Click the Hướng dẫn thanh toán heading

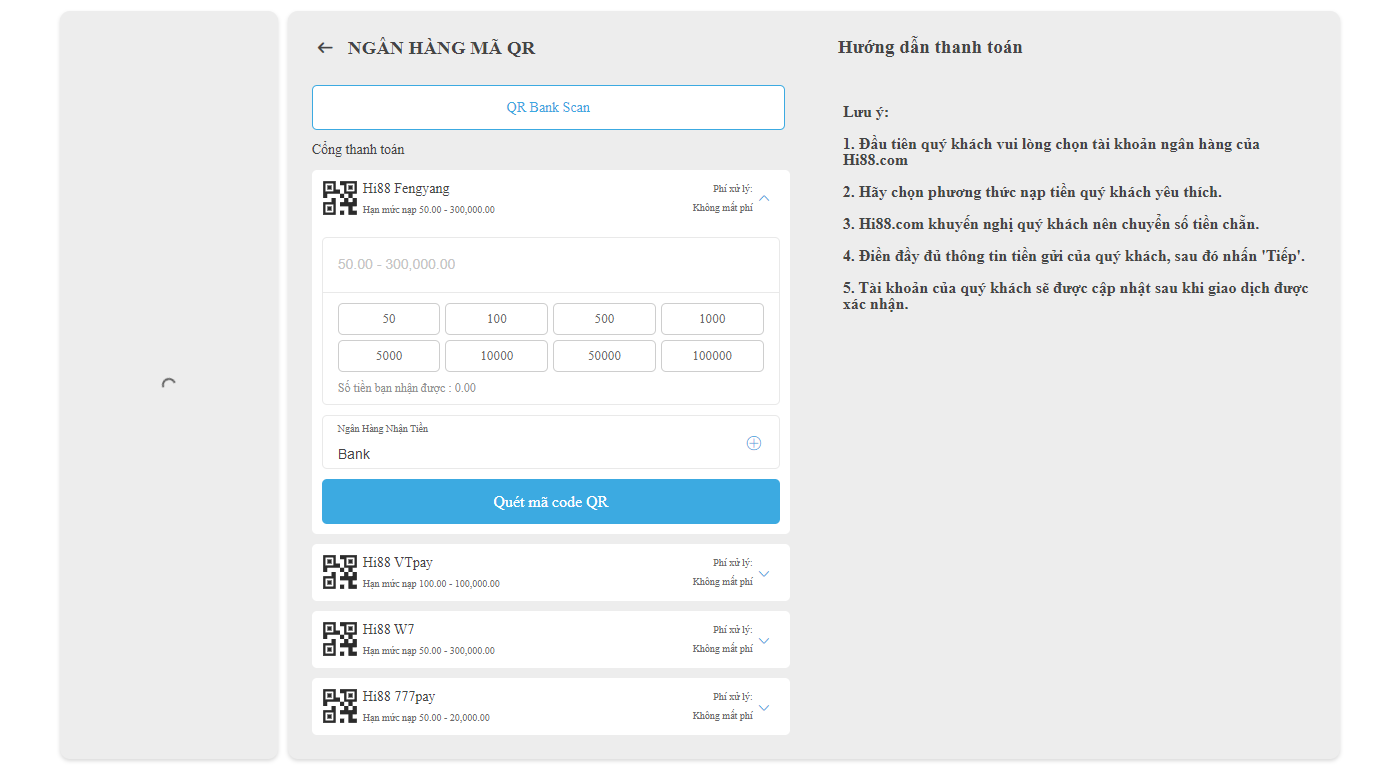tap(930, 47)
